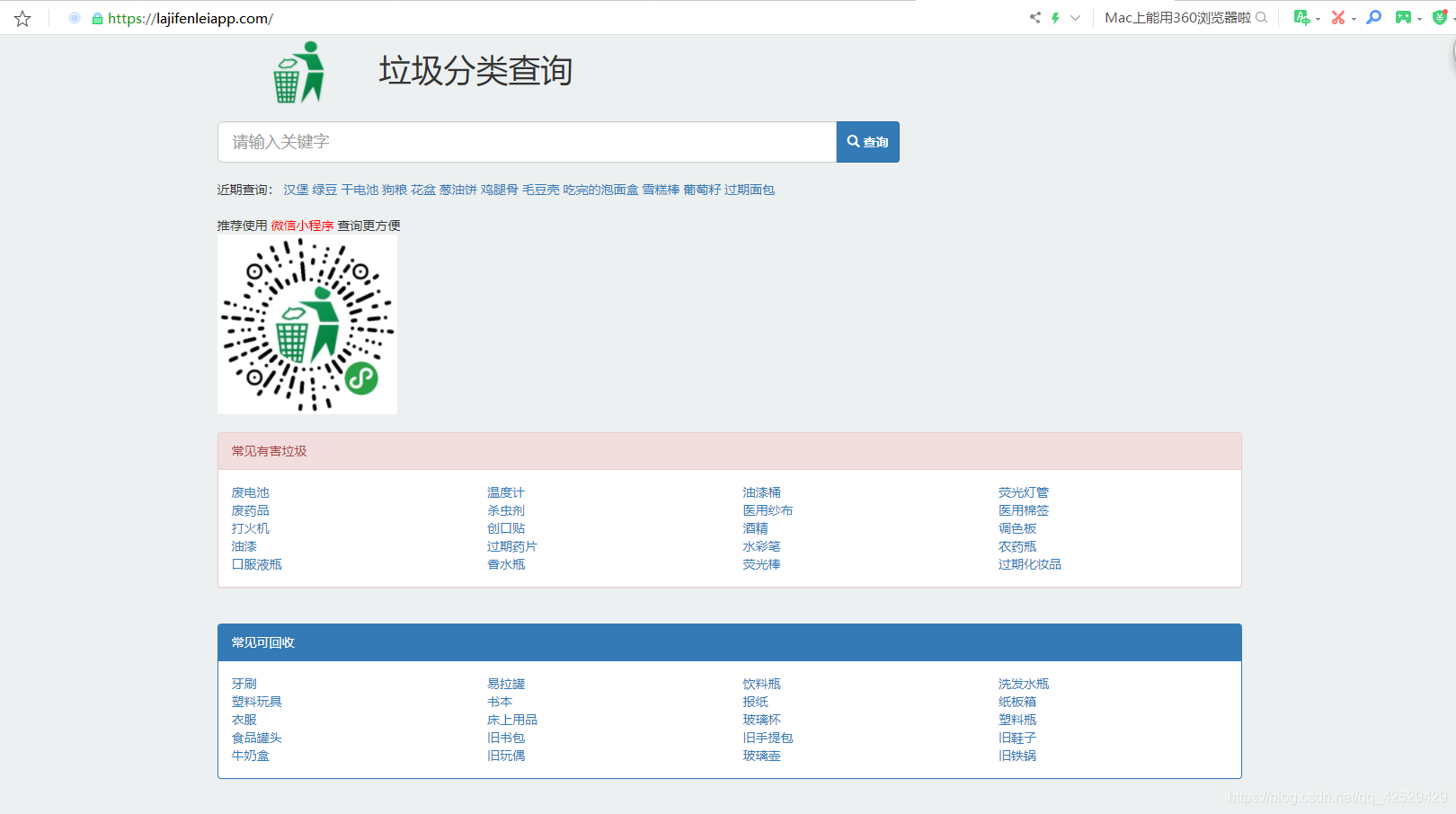
Task: Open recent query 雪糕棒
Action: point(661,190)
